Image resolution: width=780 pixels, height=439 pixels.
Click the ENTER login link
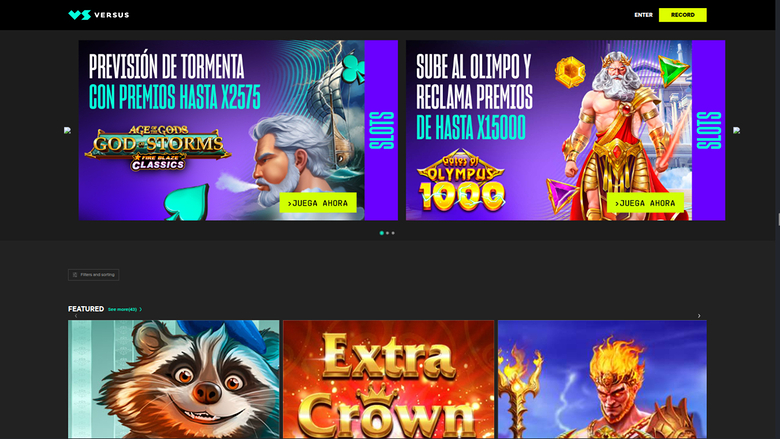[x=643, y=15]
